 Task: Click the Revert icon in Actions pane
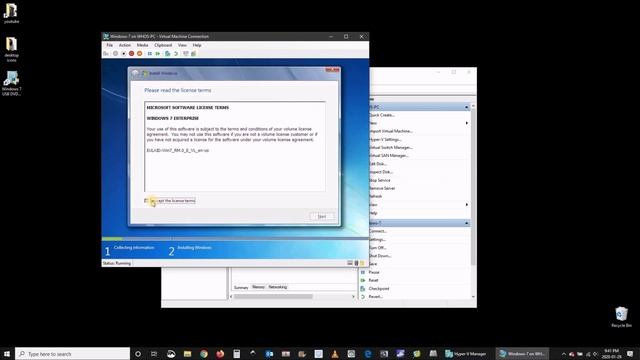click(x=363, y=296)
